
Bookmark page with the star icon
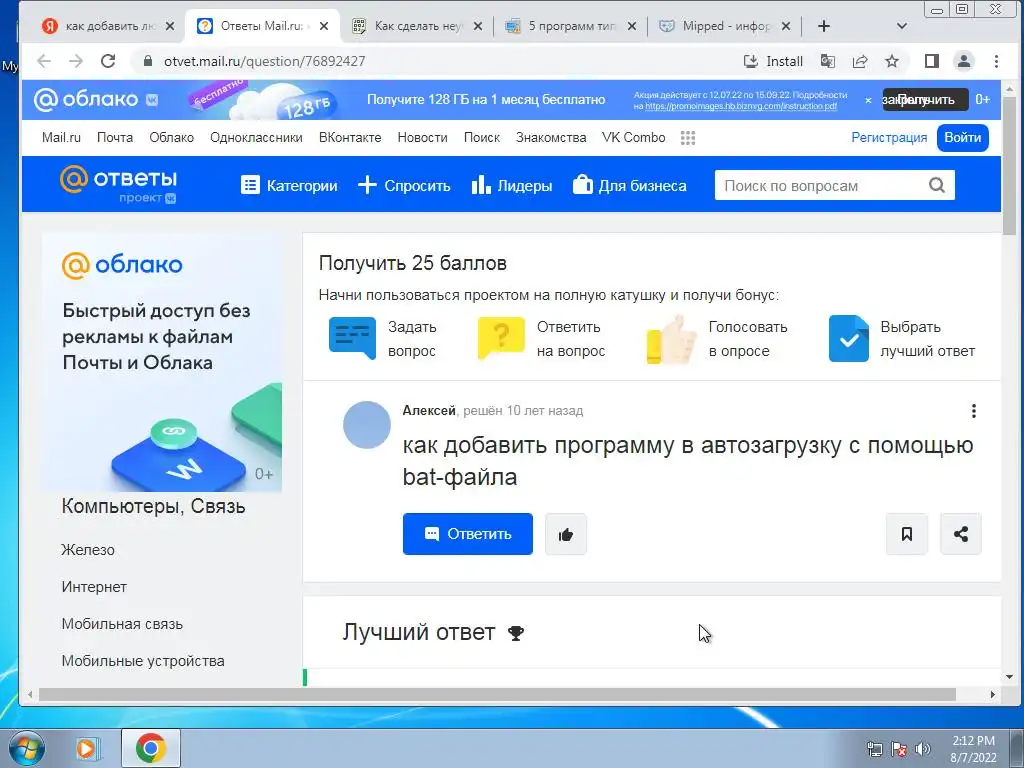click(x=892, y=61)
